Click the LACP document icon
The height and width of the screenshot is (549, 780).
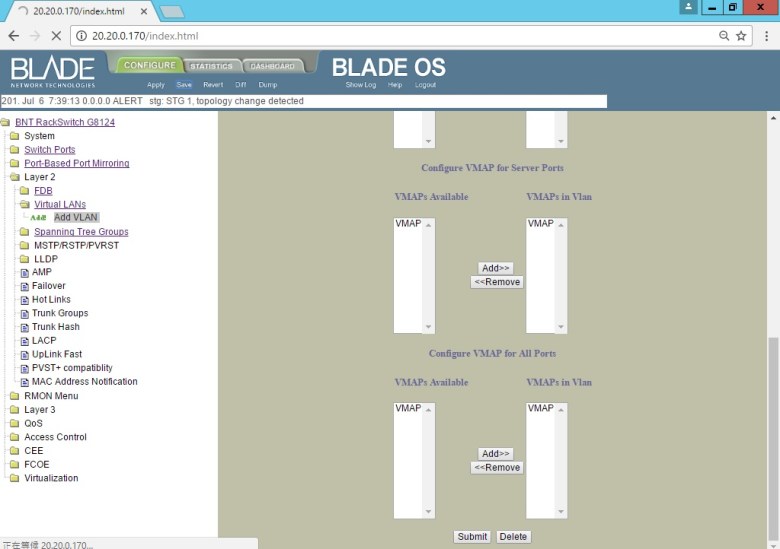coord(24,341)
